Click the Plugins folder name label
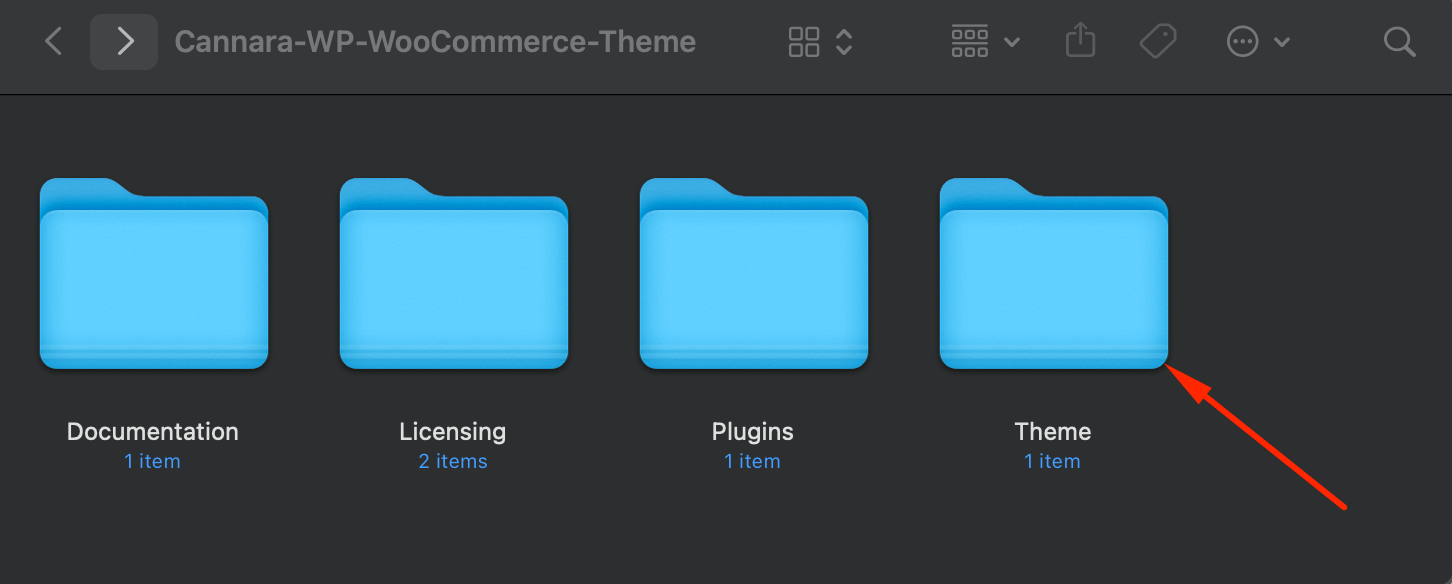The height and width of the screenshot is (584, 1452). (753, 432)
